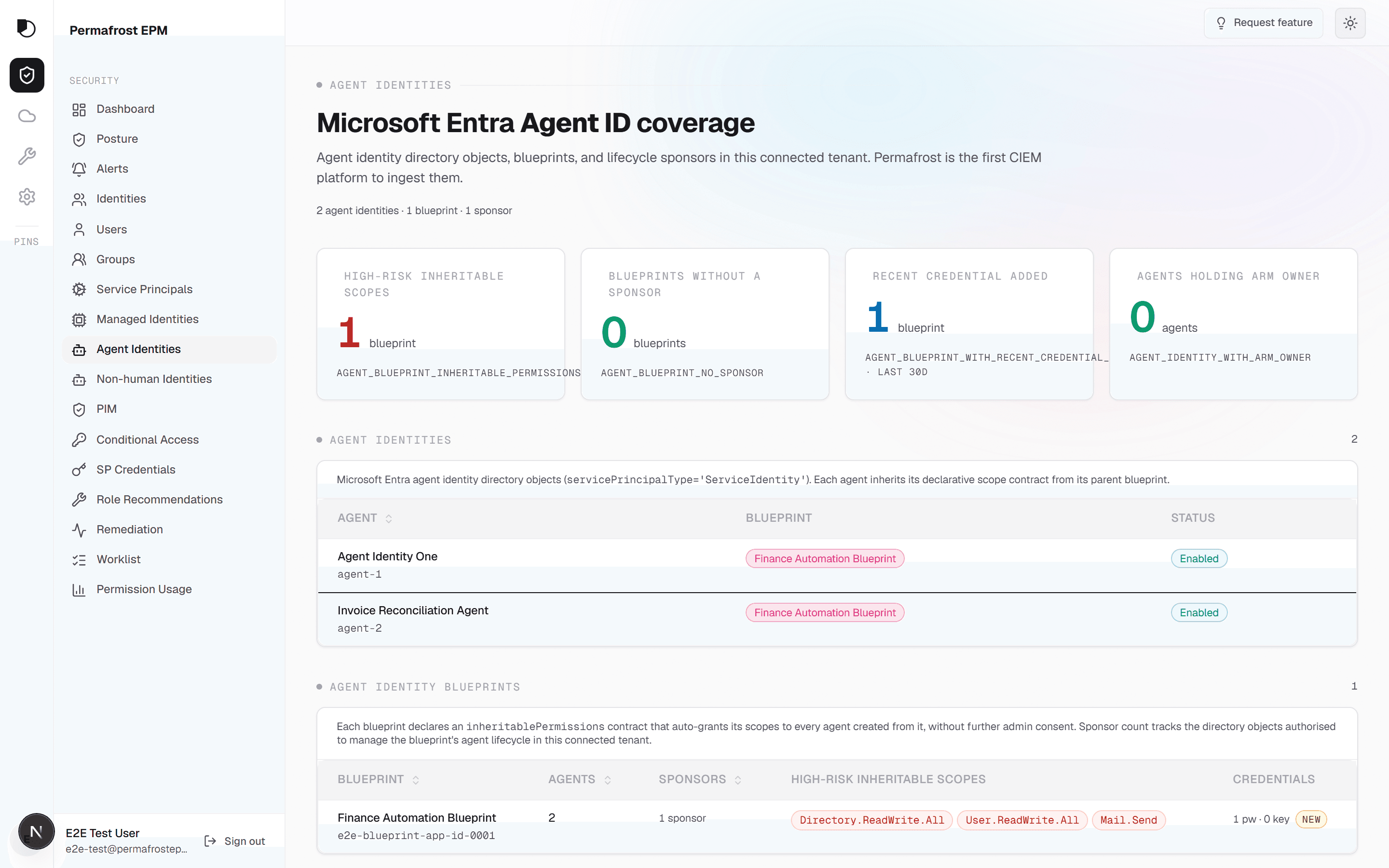The width and height of the screenshot is (1389, 868).
Task: Open the High-risk inheritable scopes card
Action: pos(440,324)
